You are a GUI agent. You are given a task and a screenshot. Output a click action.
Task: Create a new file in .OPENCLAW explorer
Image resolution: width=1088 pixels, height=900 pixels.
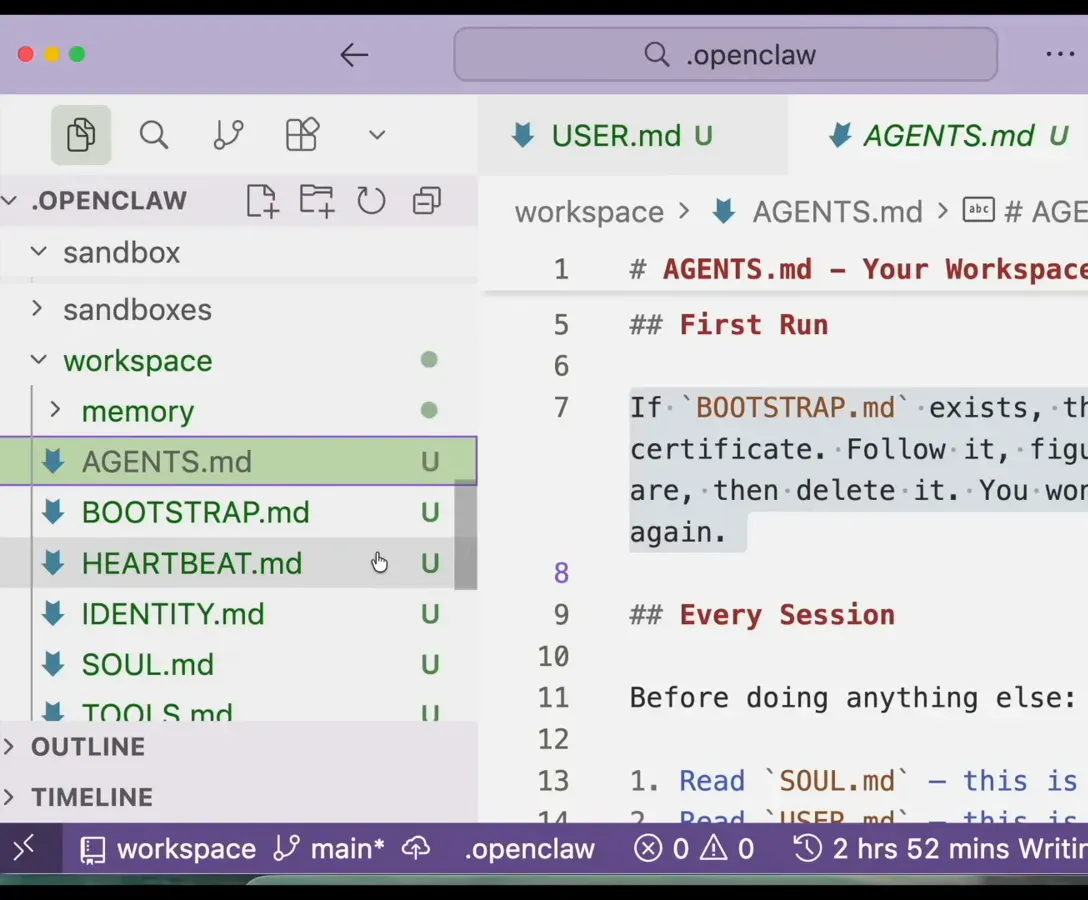pyautogui.click(x=262, y=201)
